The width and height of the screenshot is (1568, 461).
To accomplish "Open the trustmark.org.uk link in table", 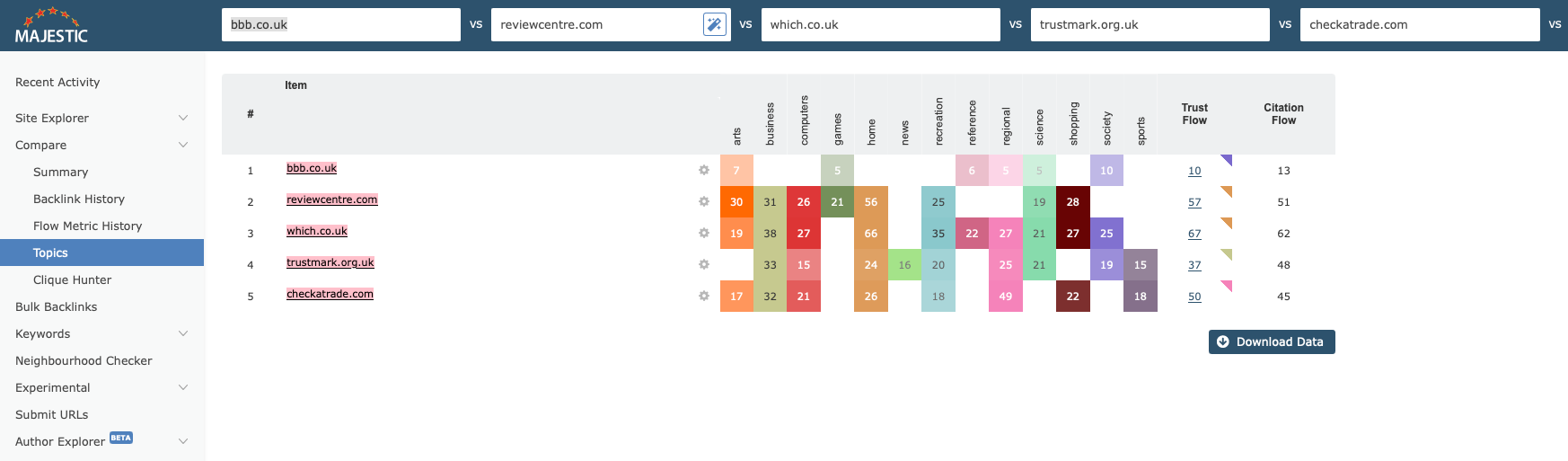I will 330,262.
